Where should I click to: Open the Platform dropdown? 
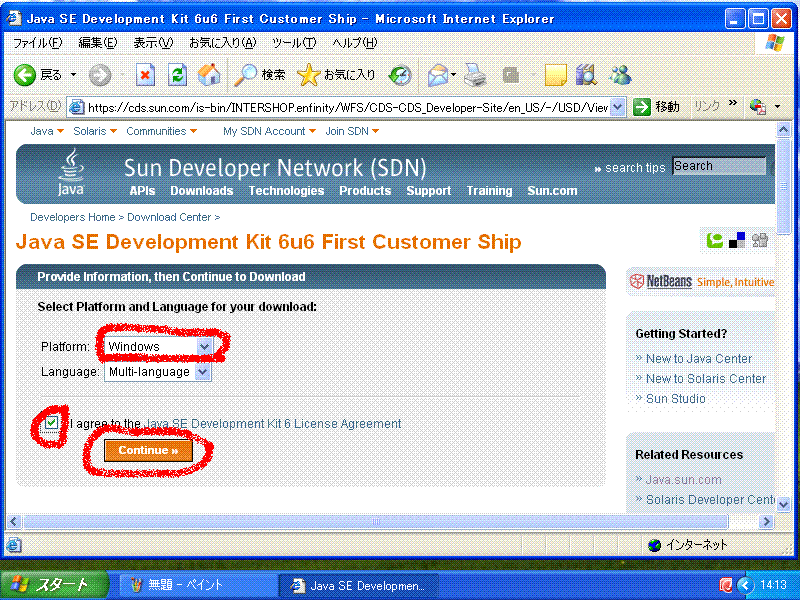(x=157, y=346)
